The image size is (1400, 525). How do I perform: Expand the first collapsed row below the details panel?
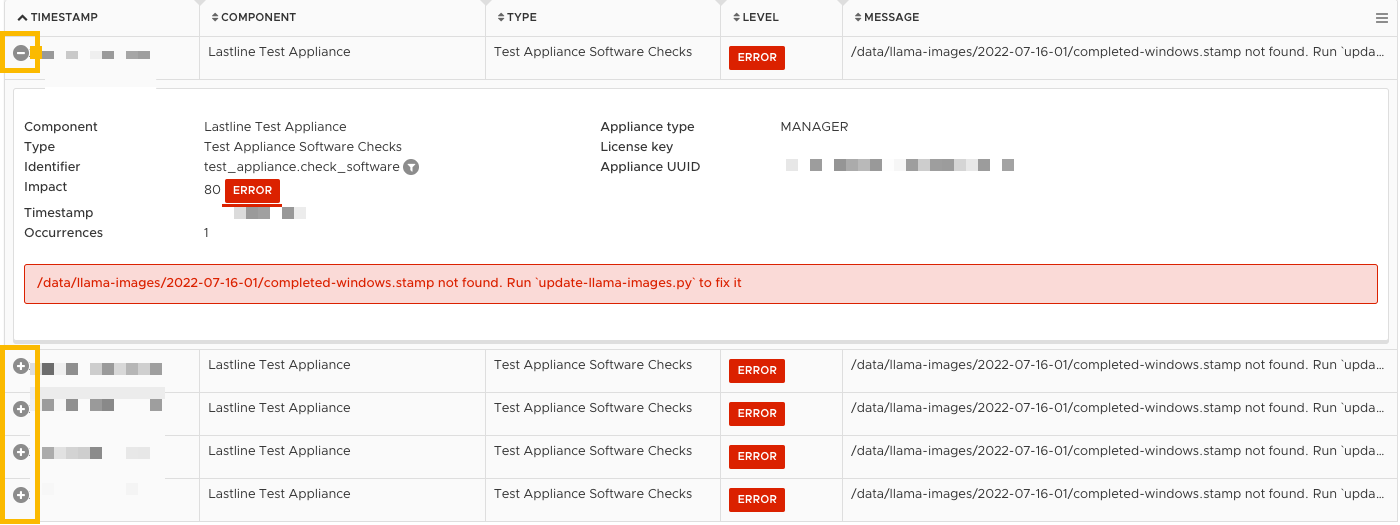coord(21,366)
